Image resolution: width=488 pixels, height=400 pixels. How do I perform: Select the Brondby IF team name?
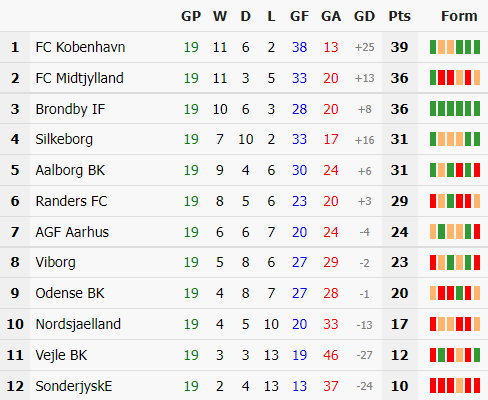70,109
